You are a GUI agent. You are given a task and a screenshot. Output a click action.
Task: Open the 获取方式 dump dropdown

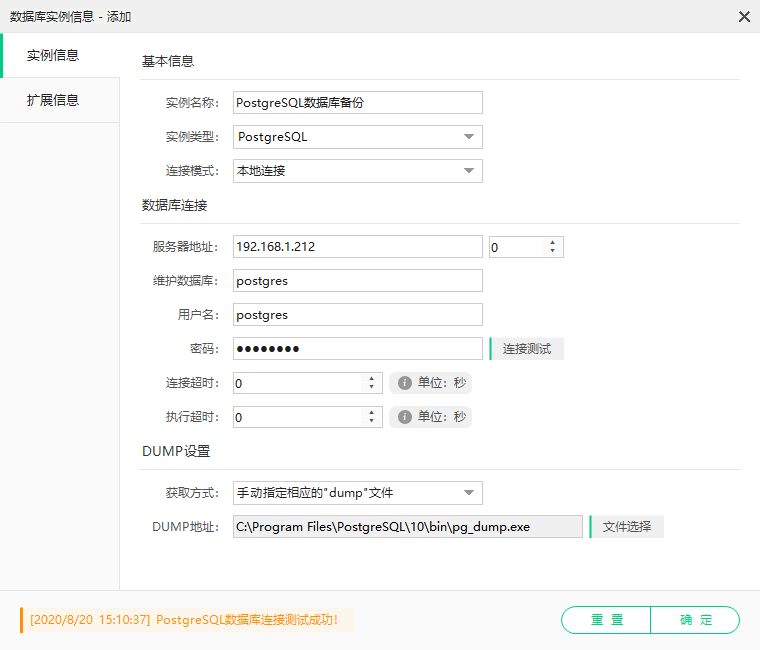click(468, 493)
